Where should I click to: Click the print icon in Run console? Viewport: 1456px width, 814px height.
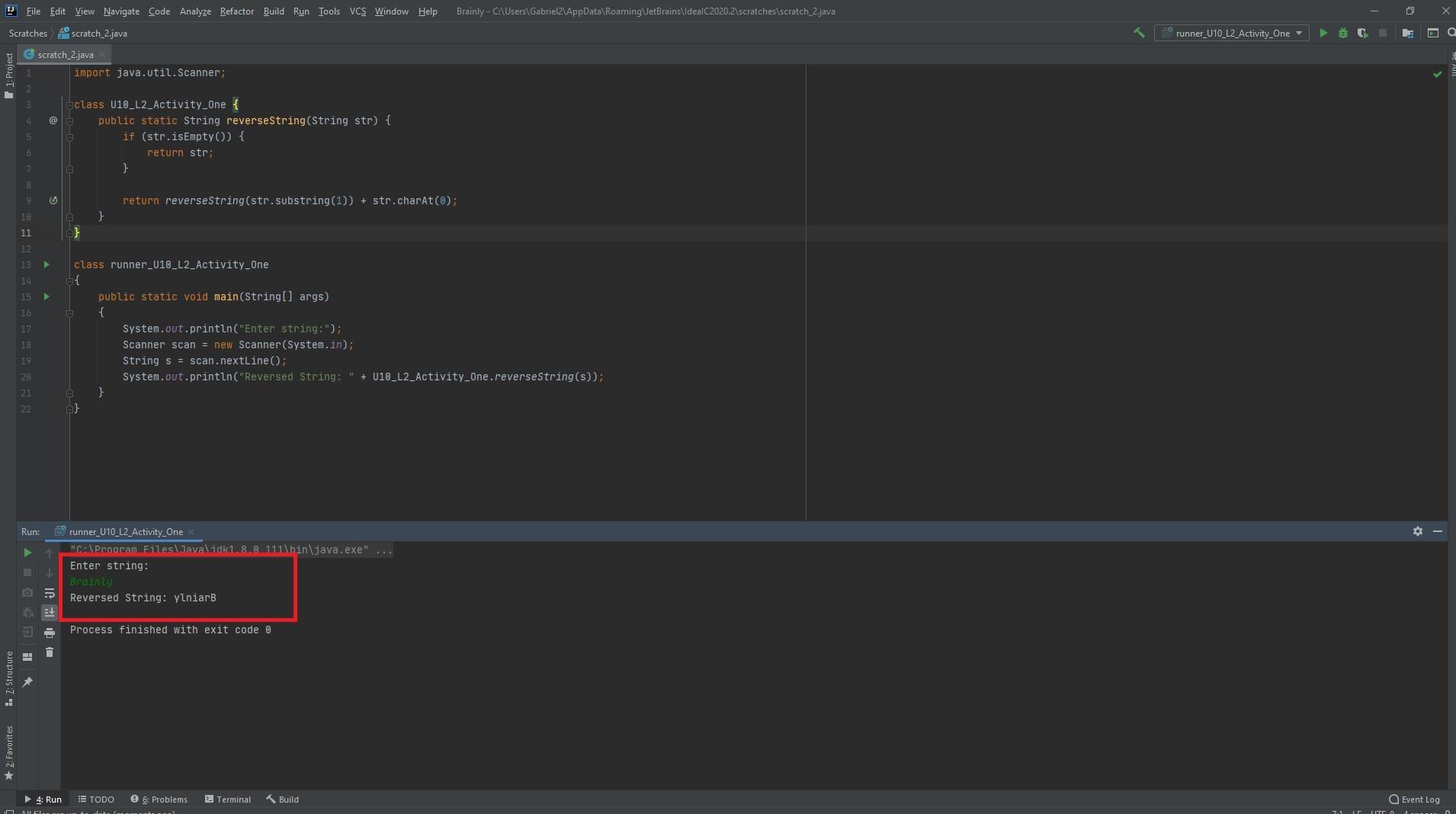point(50,633)
